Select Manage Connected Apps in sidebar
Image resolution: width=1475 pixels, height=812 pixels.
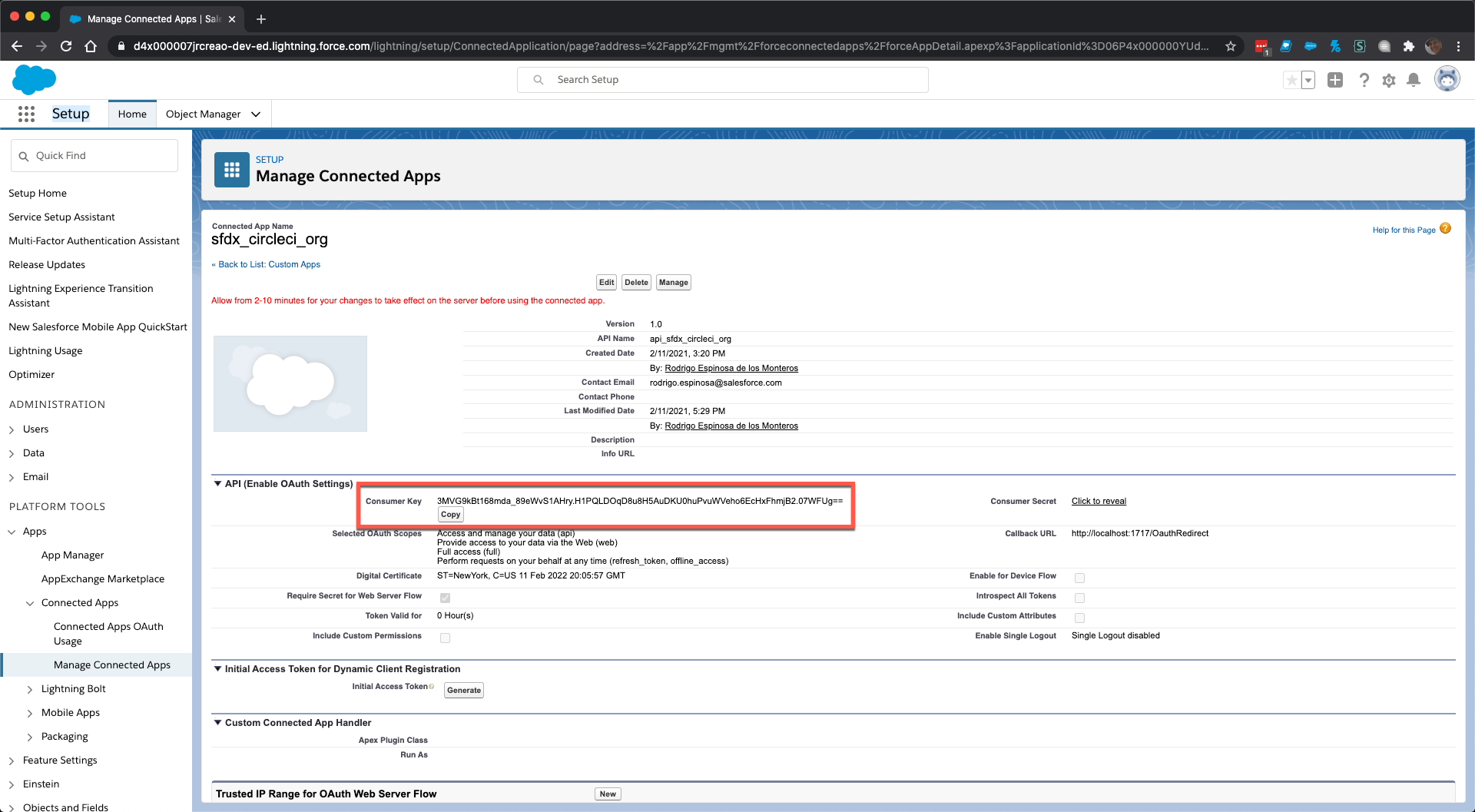[x=112, y=665]
